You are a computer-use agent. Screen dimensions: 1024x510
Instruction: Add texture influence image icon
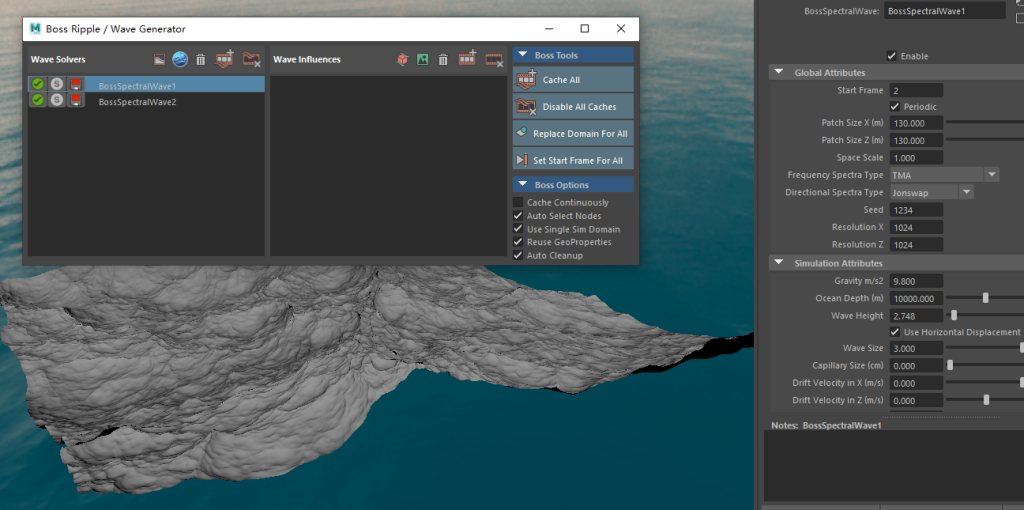point(423,59)
